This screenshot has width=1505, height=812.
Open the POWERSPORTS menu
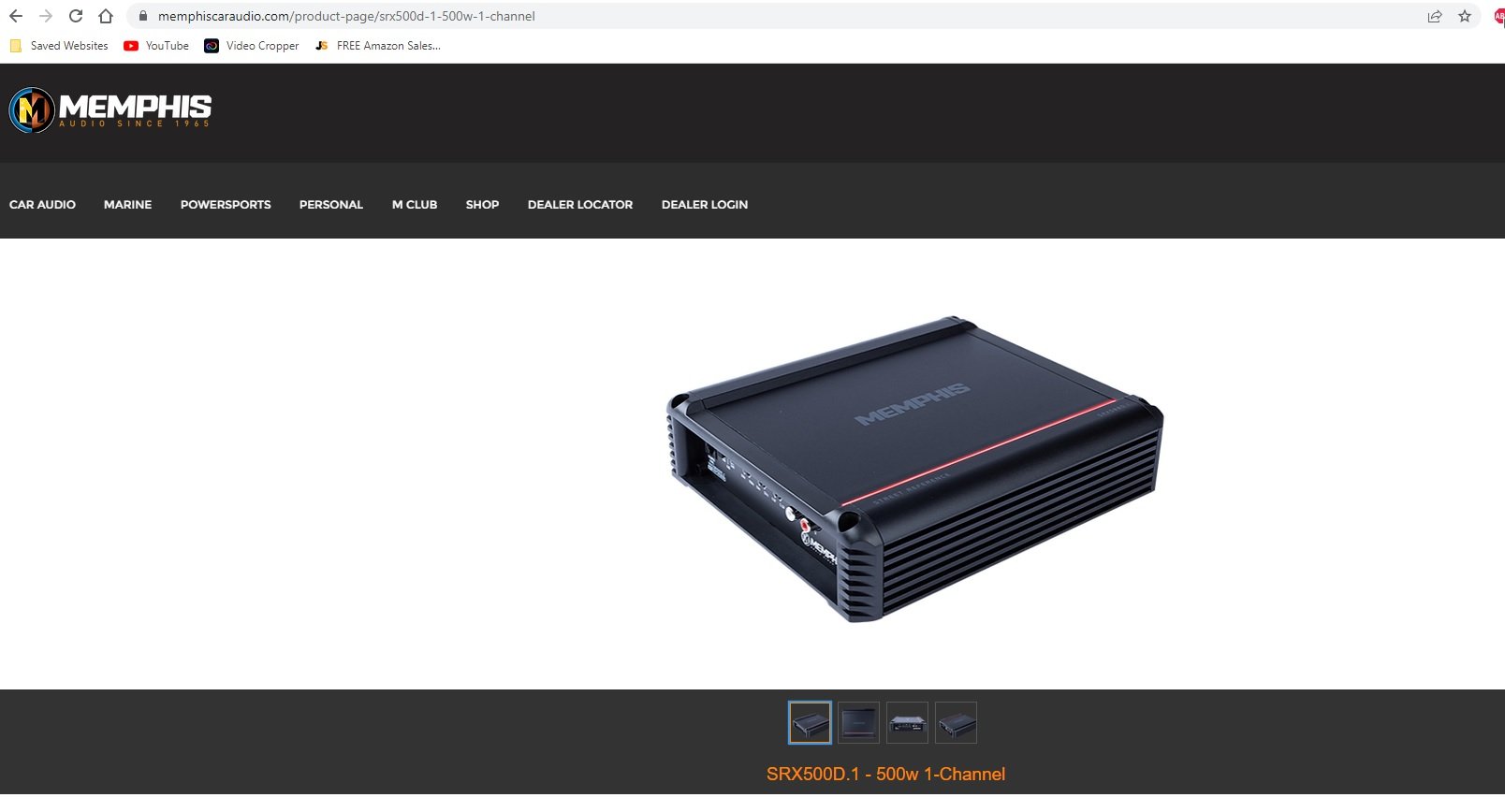coord(226,205)
